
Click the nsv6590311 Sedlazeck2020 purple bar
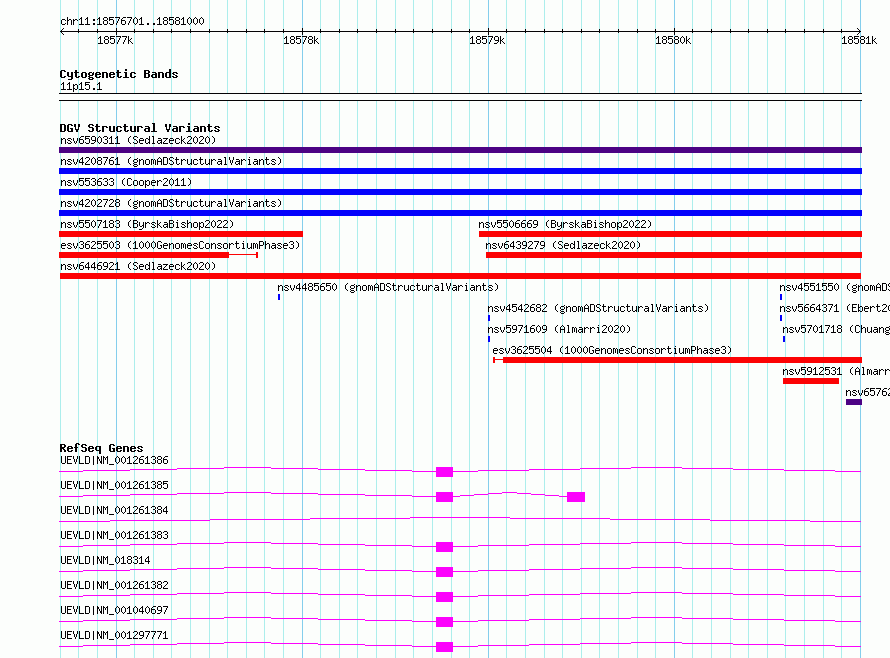(x=460, y=150)
